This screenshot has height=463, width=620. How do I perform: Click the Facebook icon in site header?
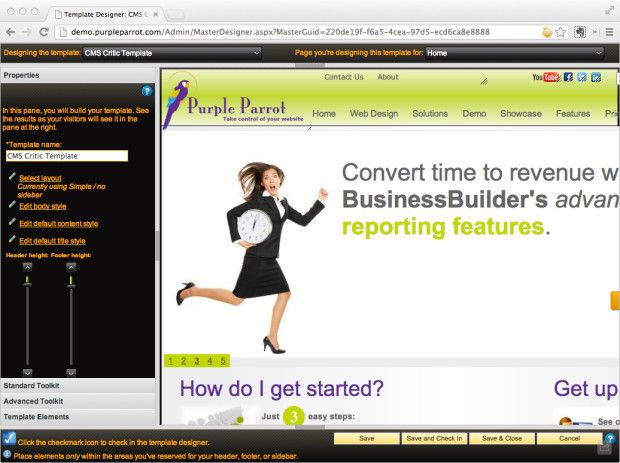[x=568, y=77]
